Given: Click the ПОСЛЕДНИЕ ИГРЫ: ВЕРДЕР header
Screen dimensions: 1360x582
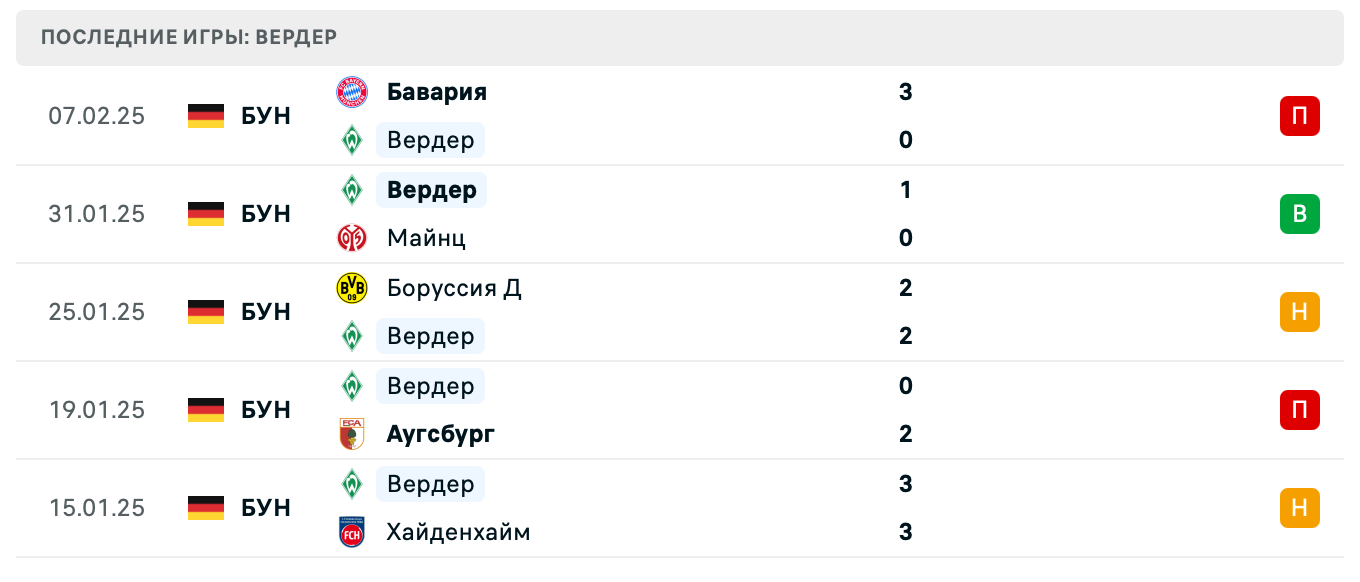Looking at the screenshot, I should click(188, 37).
